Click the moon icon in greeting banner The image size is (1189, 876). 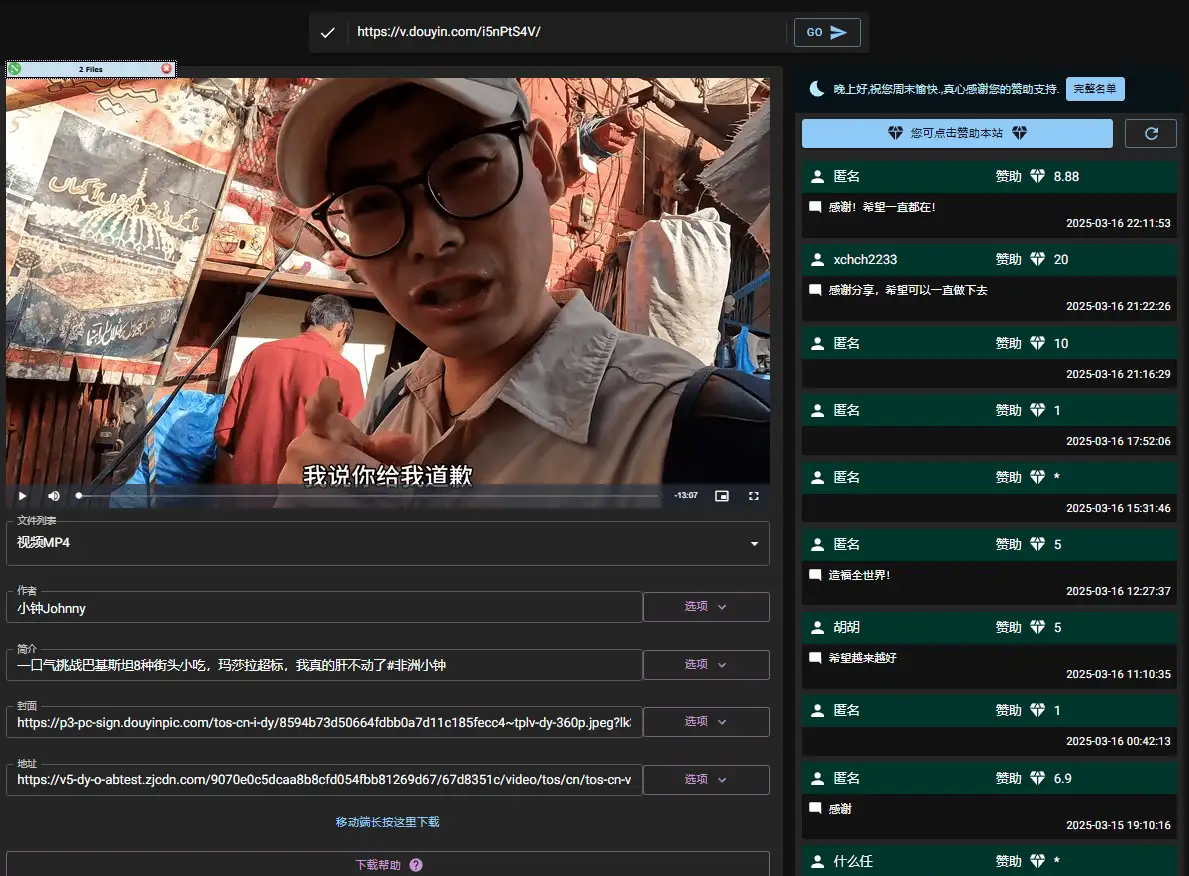coord(817,89)
